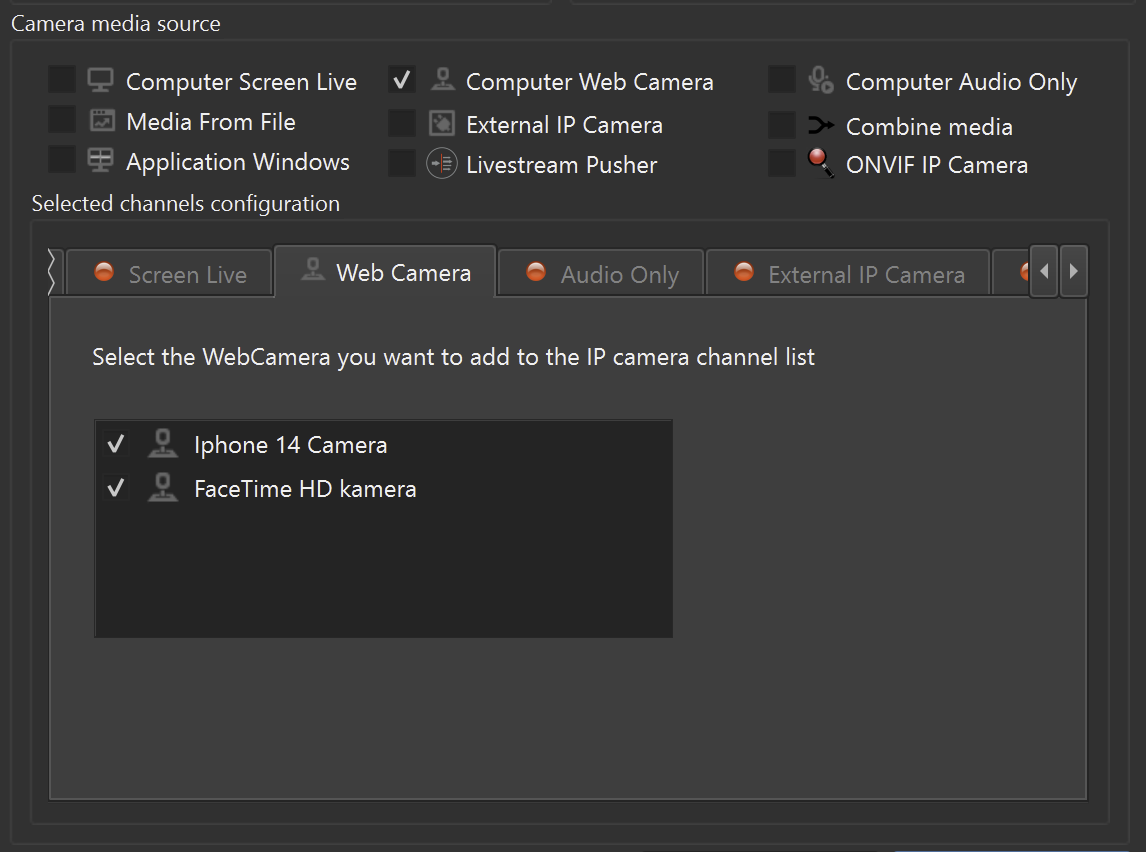Click the Computer Screen Live monitor icon
The image size is (1146, 852).
[x=100, y=81]
